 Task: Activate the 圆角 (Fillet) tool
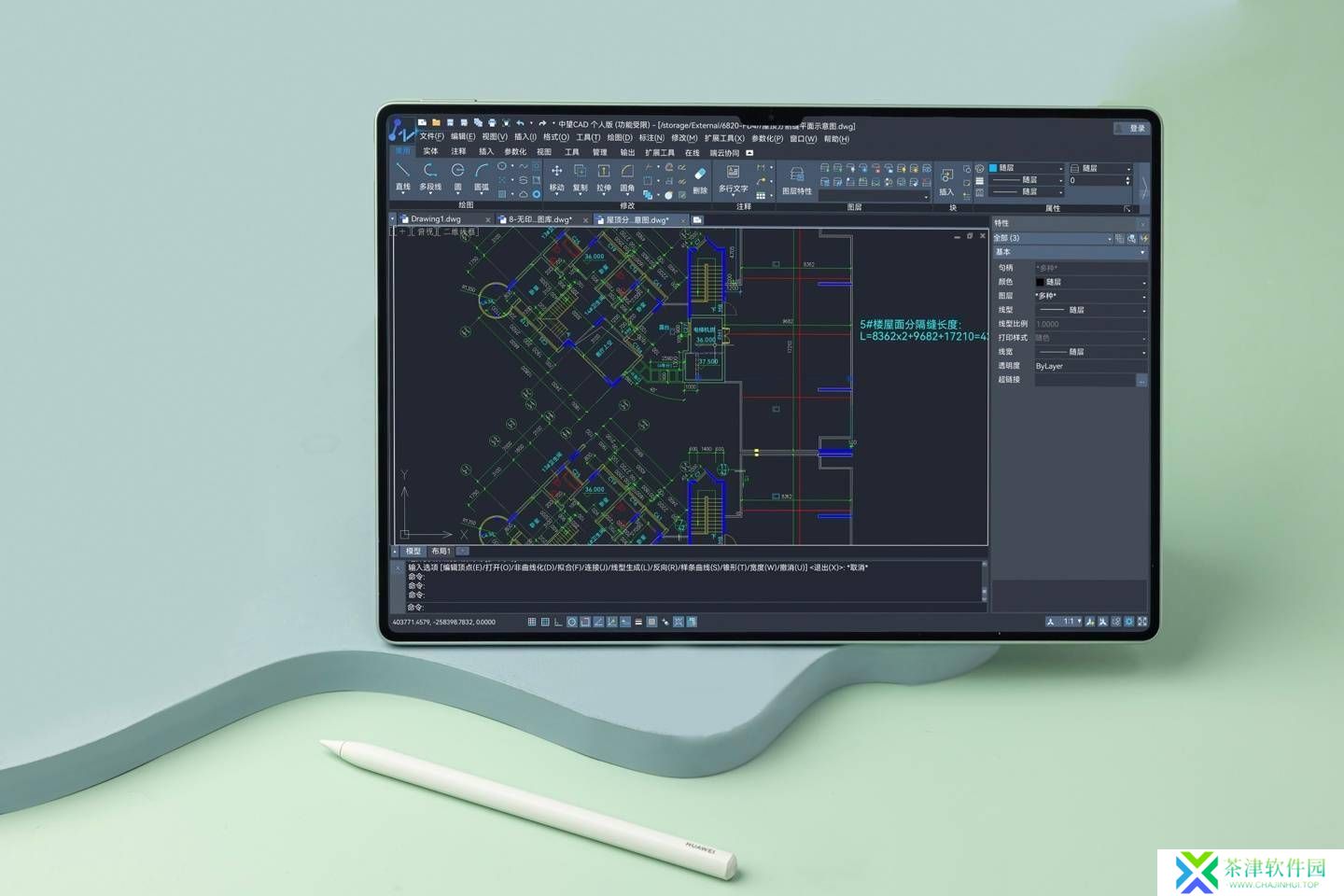627,176
